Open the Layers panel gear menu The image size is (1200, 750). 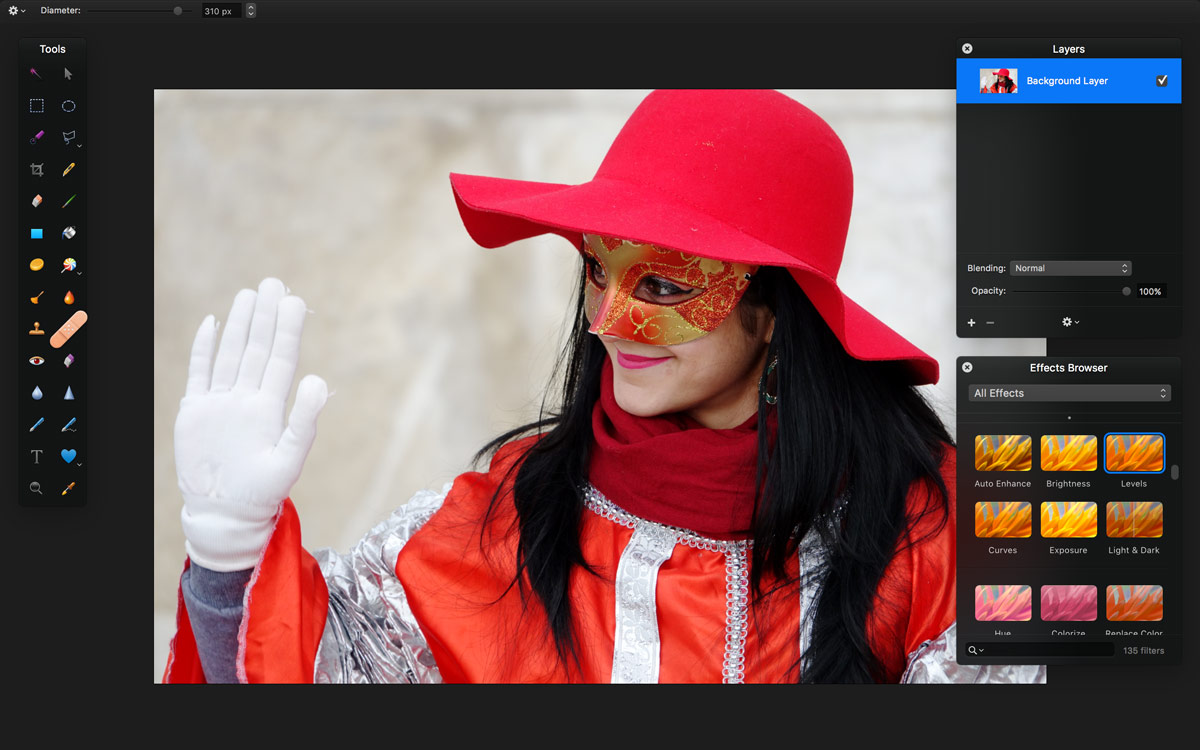click(1070, 322)
